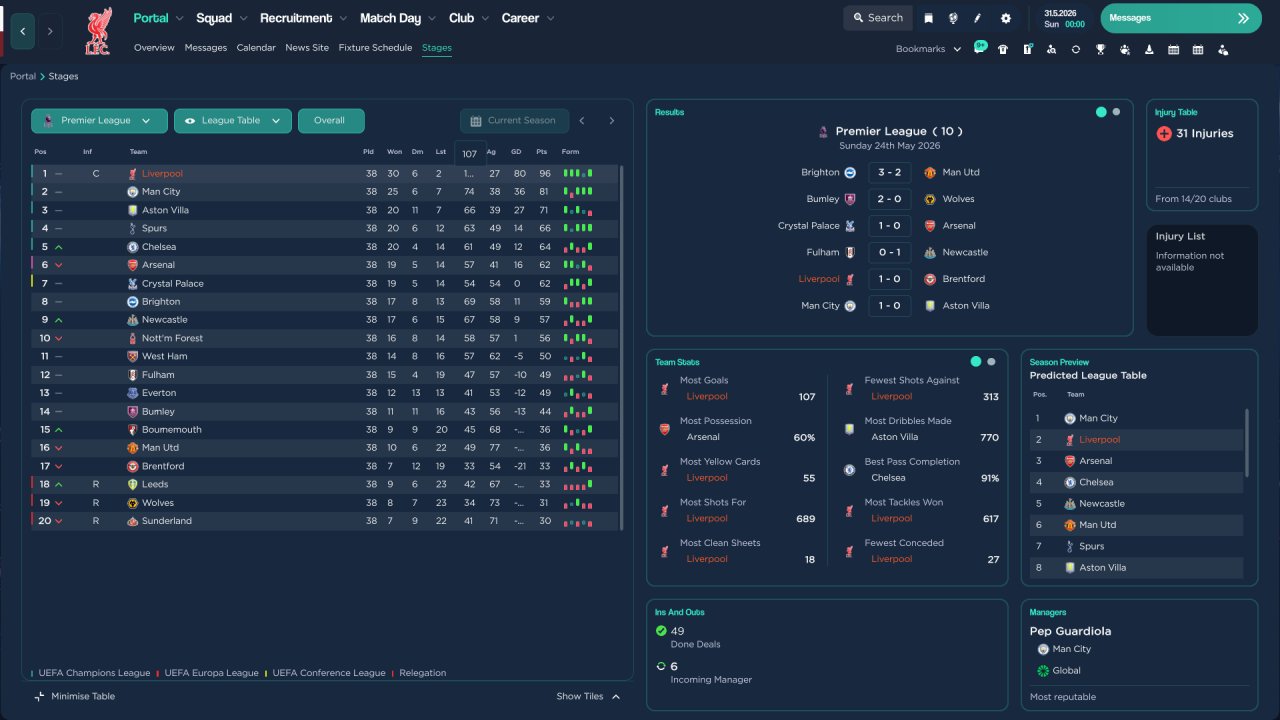The height and width of the screenshot is (720, 1280).
Task: Click Minimise Table
Action: (75, 696)
